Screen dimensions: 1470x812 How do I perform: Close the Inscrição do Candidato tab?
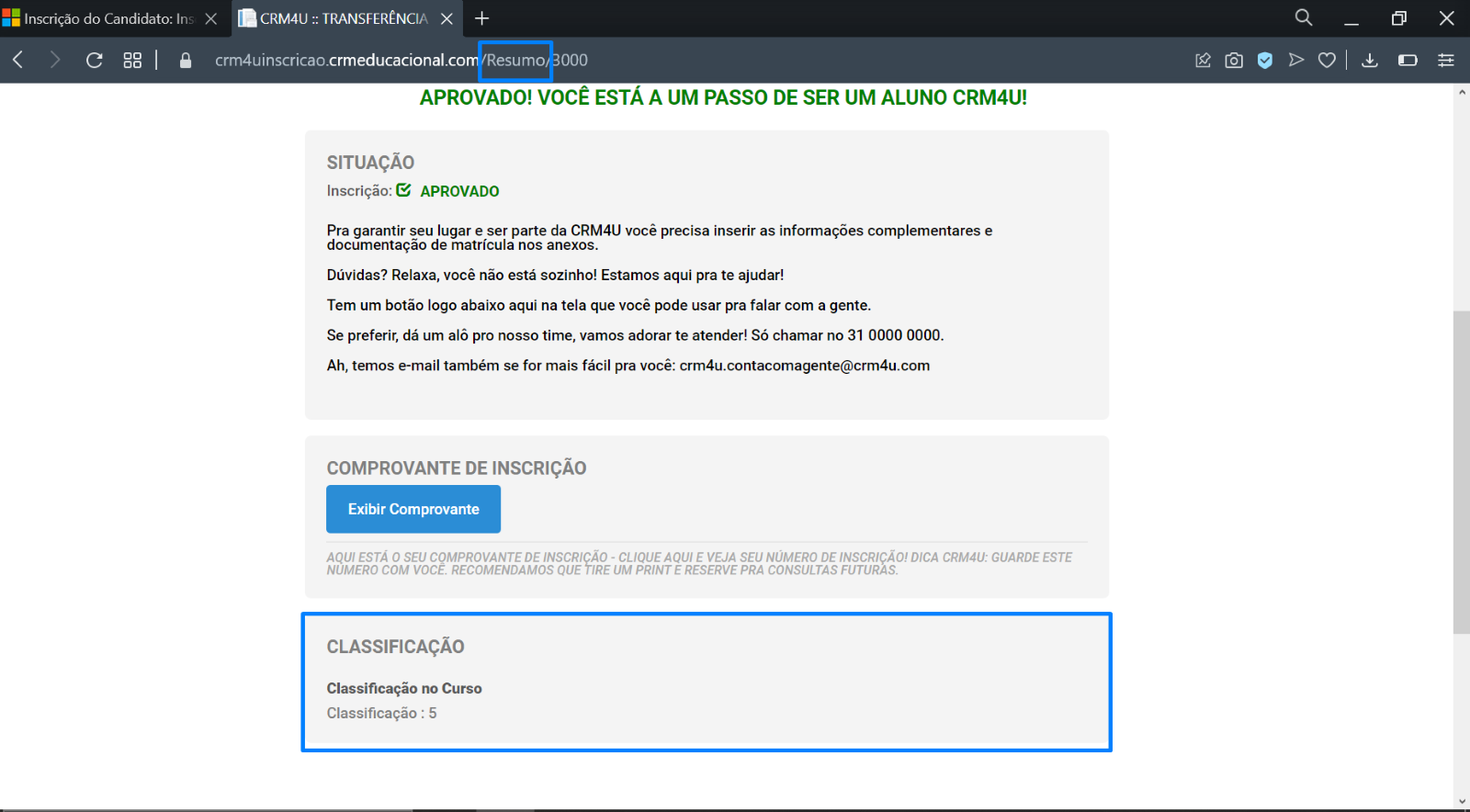(x=211, y=18)
